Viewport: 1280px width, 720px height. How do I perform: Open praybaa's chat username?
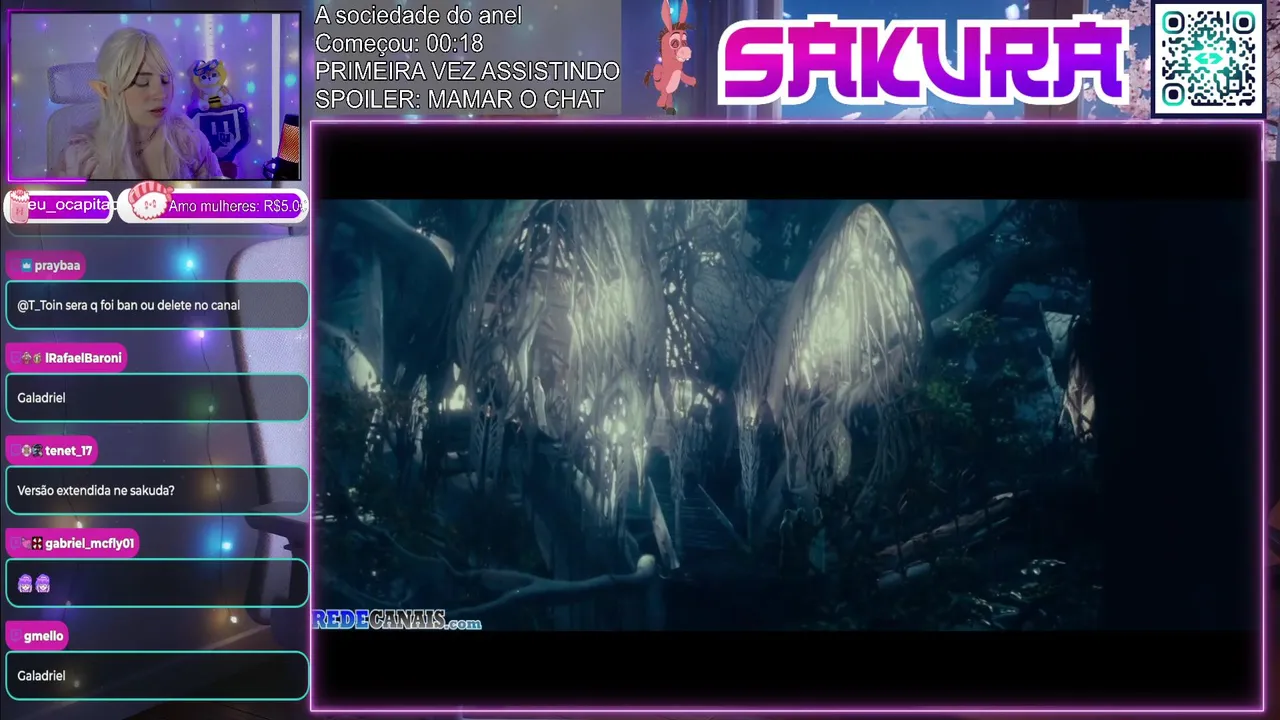click(57, 266)
